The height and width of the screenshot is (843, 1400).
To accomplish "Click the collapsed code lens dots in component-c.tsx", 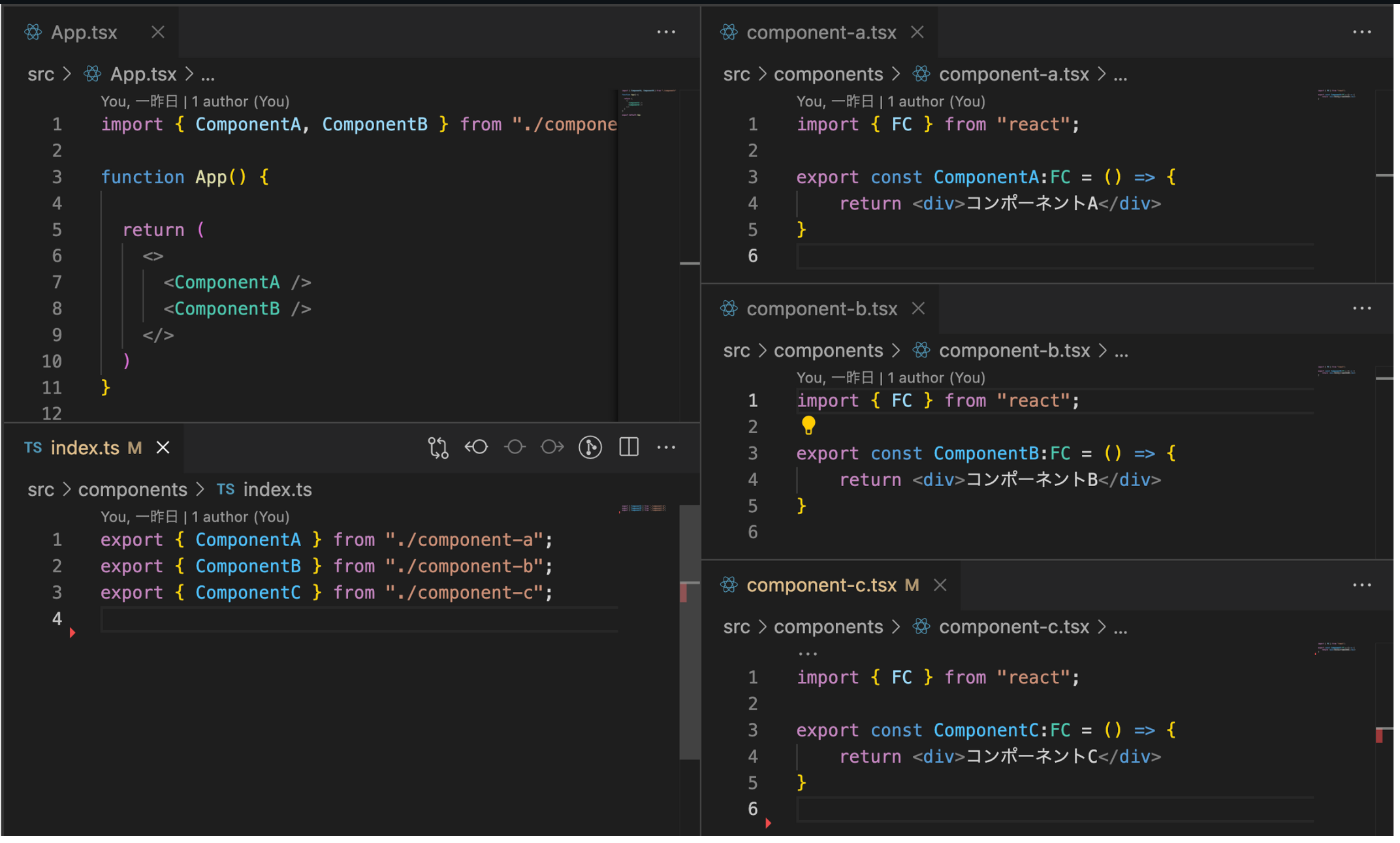I will pos(808,653).
